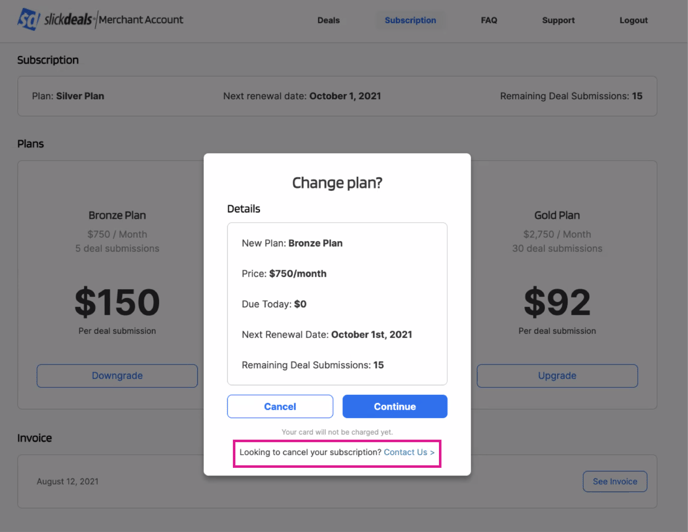
Task: Open the Deals page
Action: [328, 20]
